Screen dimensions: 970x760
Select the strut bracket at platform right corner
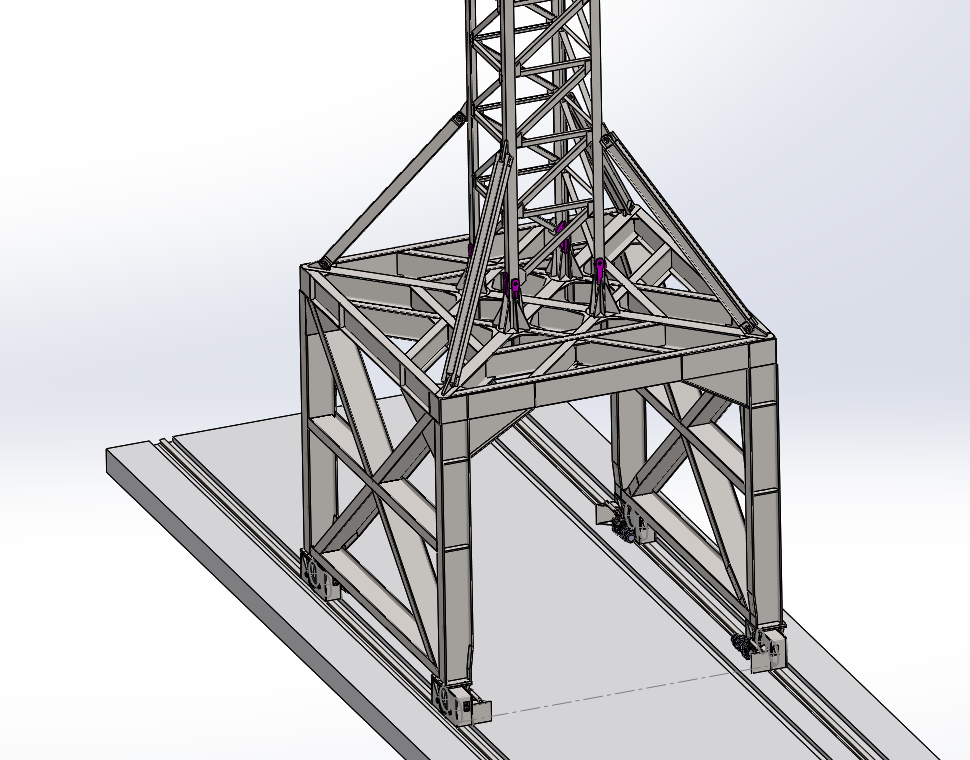coord(746,326)
